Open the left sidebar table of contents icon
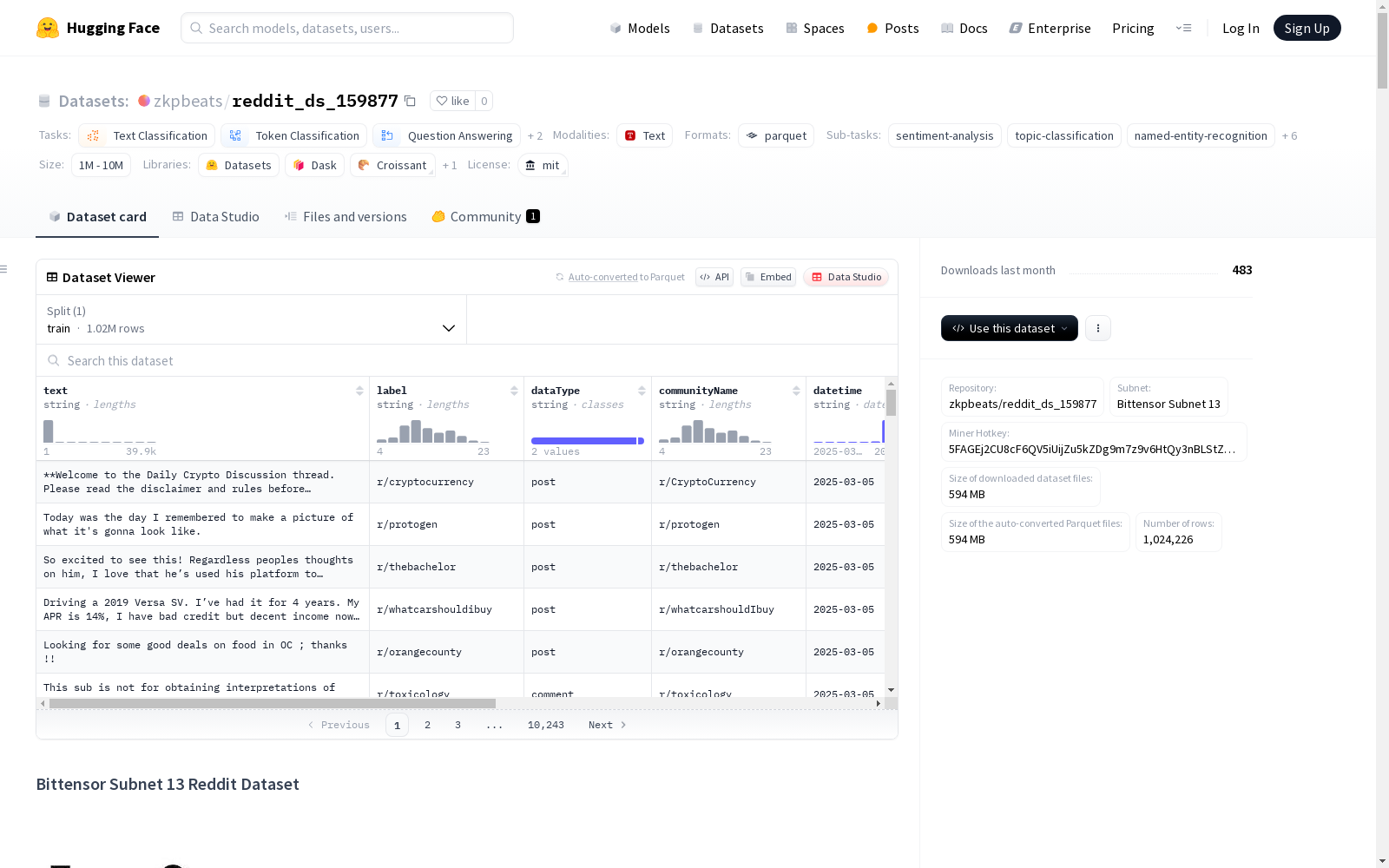Image resolution: width=1389 pixels, height=868 pixels. 4,269
